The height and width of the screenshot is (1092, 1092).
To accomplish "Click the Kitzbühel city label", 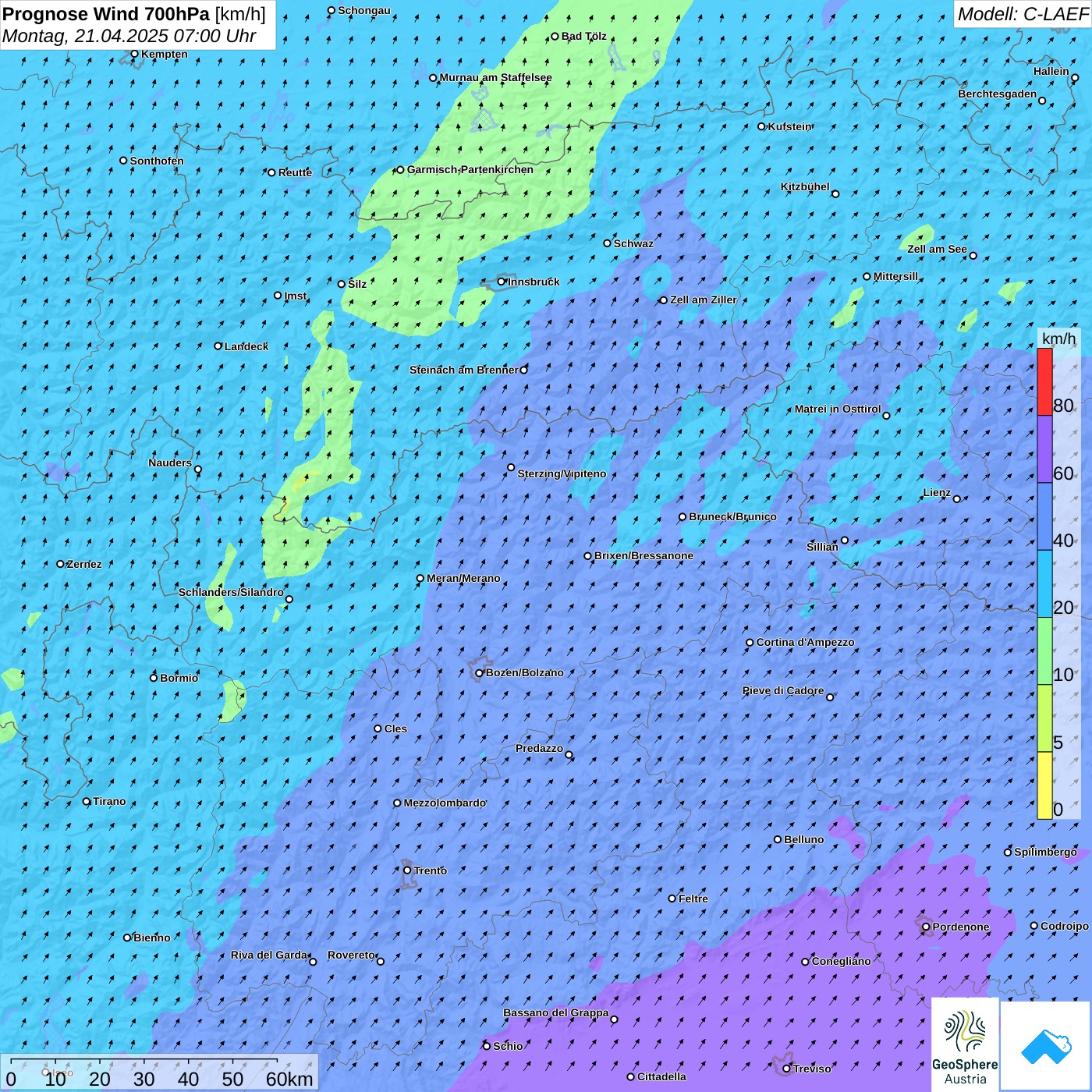I will tap(805, 186).
